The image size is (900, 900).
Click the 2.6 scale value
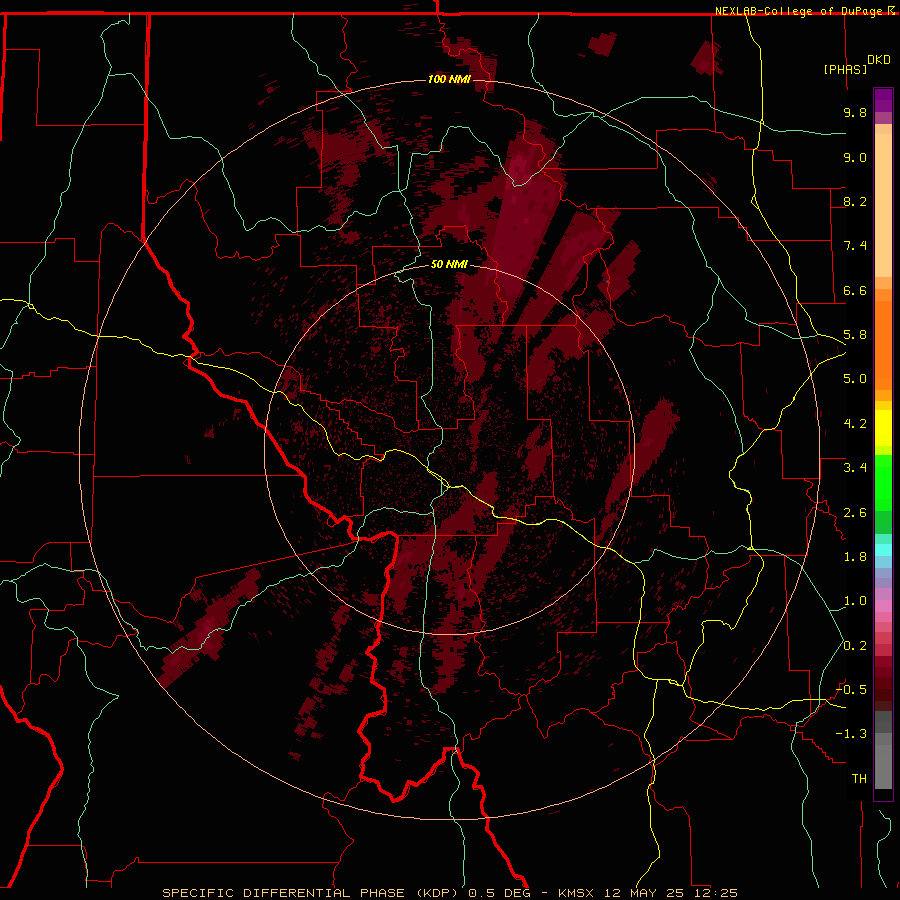click(855, 513)
